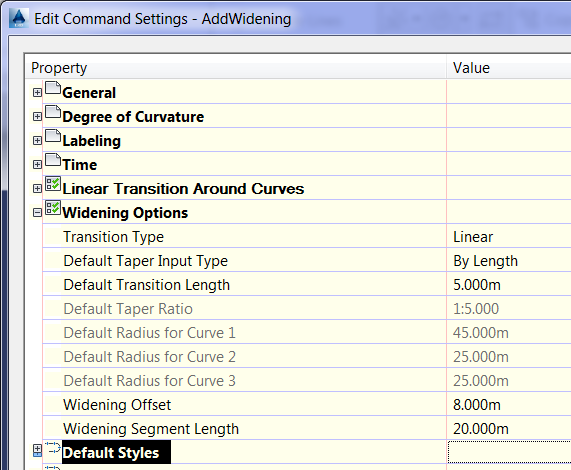Expand the Time category

(37, 165)
